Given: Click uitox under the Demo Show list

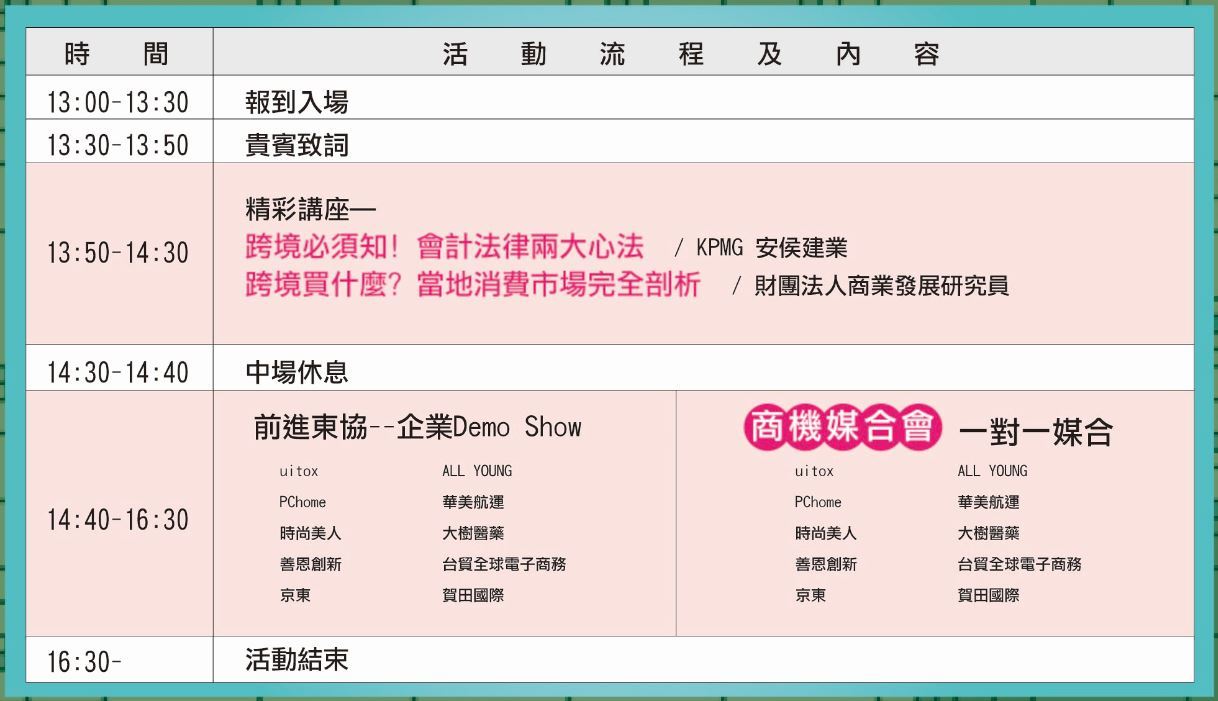Looking at the screenshot, I should (x=299, y=471).
